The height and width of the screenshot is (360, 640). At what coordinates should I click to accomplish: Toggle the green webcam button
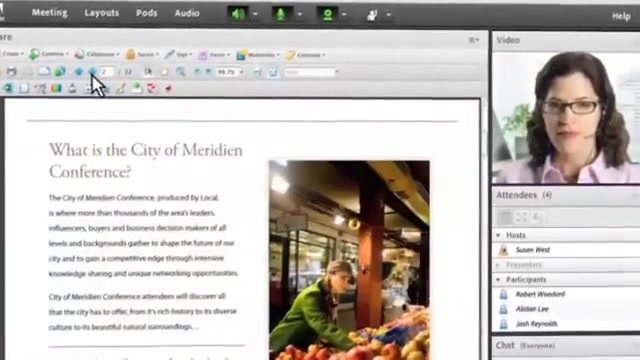[327, 14]
